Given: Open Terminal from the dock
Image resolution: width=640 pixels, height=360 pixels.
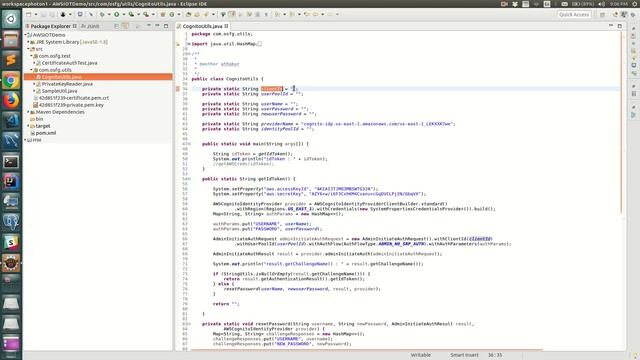Looking at the screenshot, I should tap(11, 162).
